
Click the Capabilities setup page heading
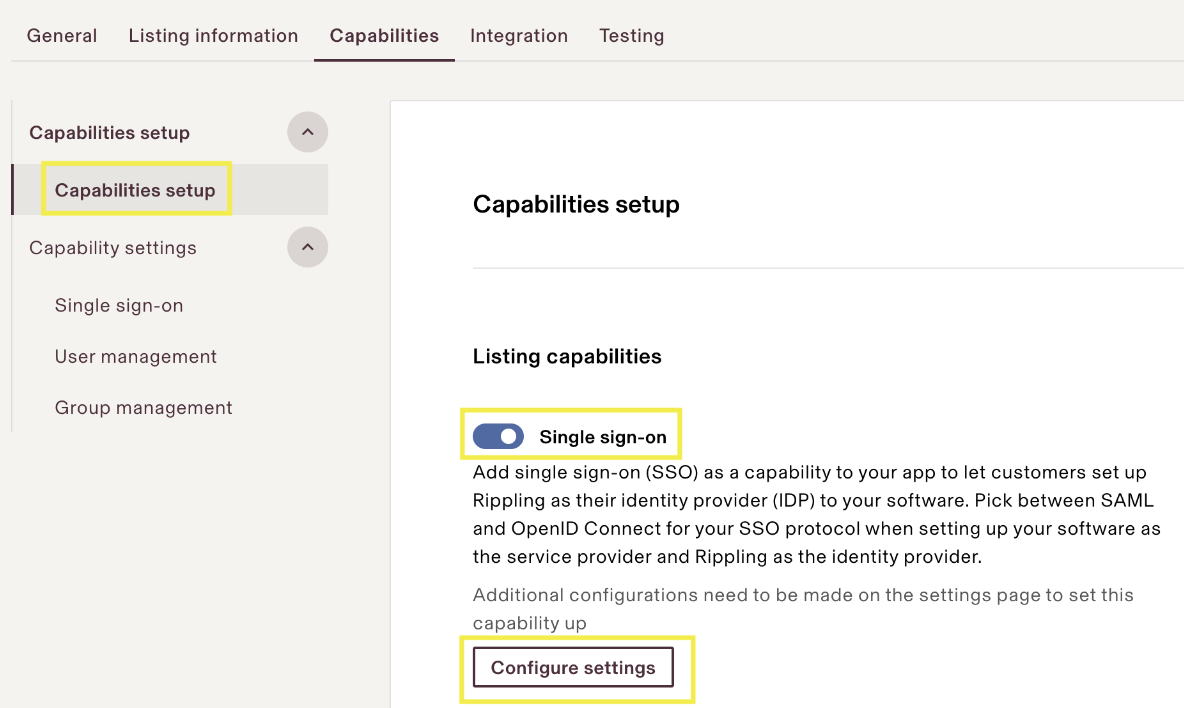pyautogui.click(x=576, y=205)
